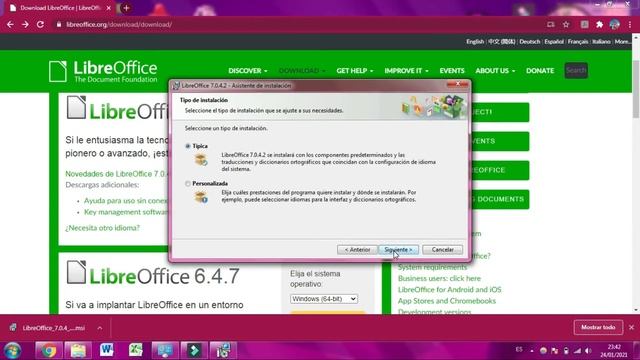Switch site language to Español
Viewport: 640px width, 360px height.
(x=553, y=42)
